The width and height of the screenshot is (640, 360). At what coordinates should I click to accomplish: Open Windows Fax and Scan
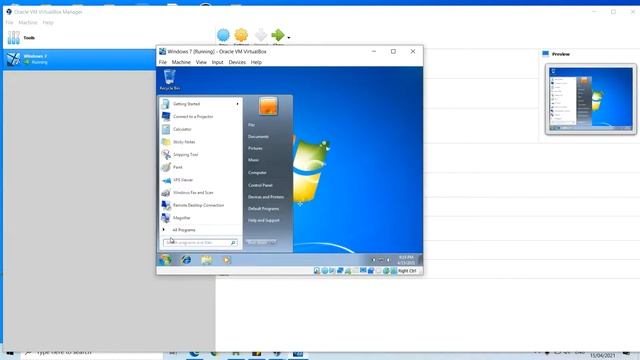200,193
